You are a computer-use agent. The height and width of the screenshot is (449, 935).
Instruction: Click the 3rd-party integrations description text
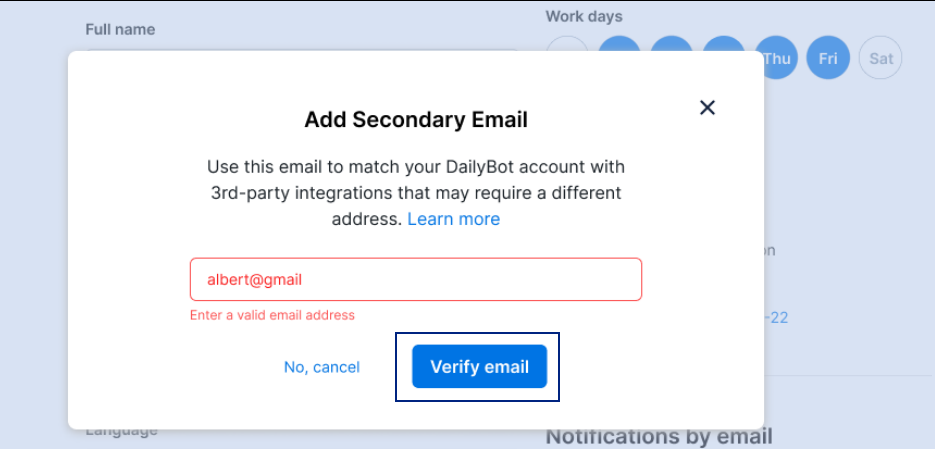pyautogui.click(x=415, y=192)
